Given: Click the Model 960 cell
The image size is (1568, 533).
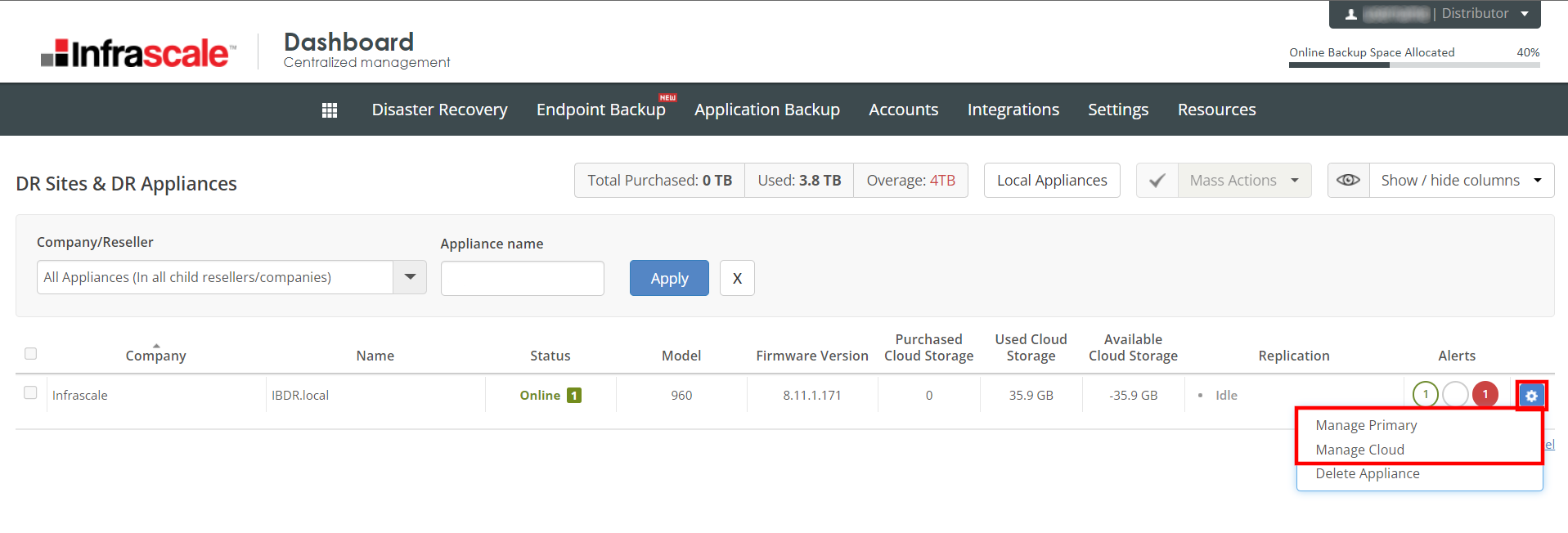Looking at the screenshot, I should point(681,396).
